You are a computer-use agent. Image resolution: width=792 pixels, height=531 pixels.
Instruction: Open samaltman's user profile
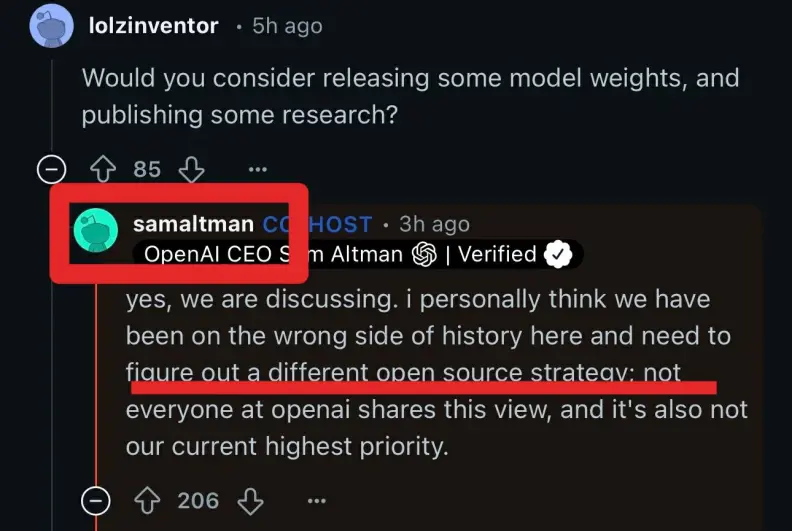pos(193,224)
